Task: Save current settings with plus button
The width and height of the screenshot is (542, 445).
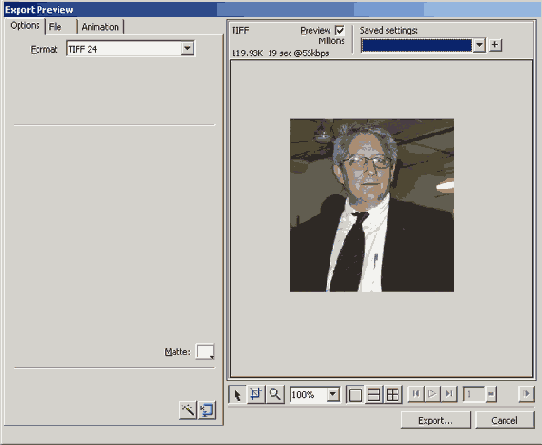Action: [495, 45]
